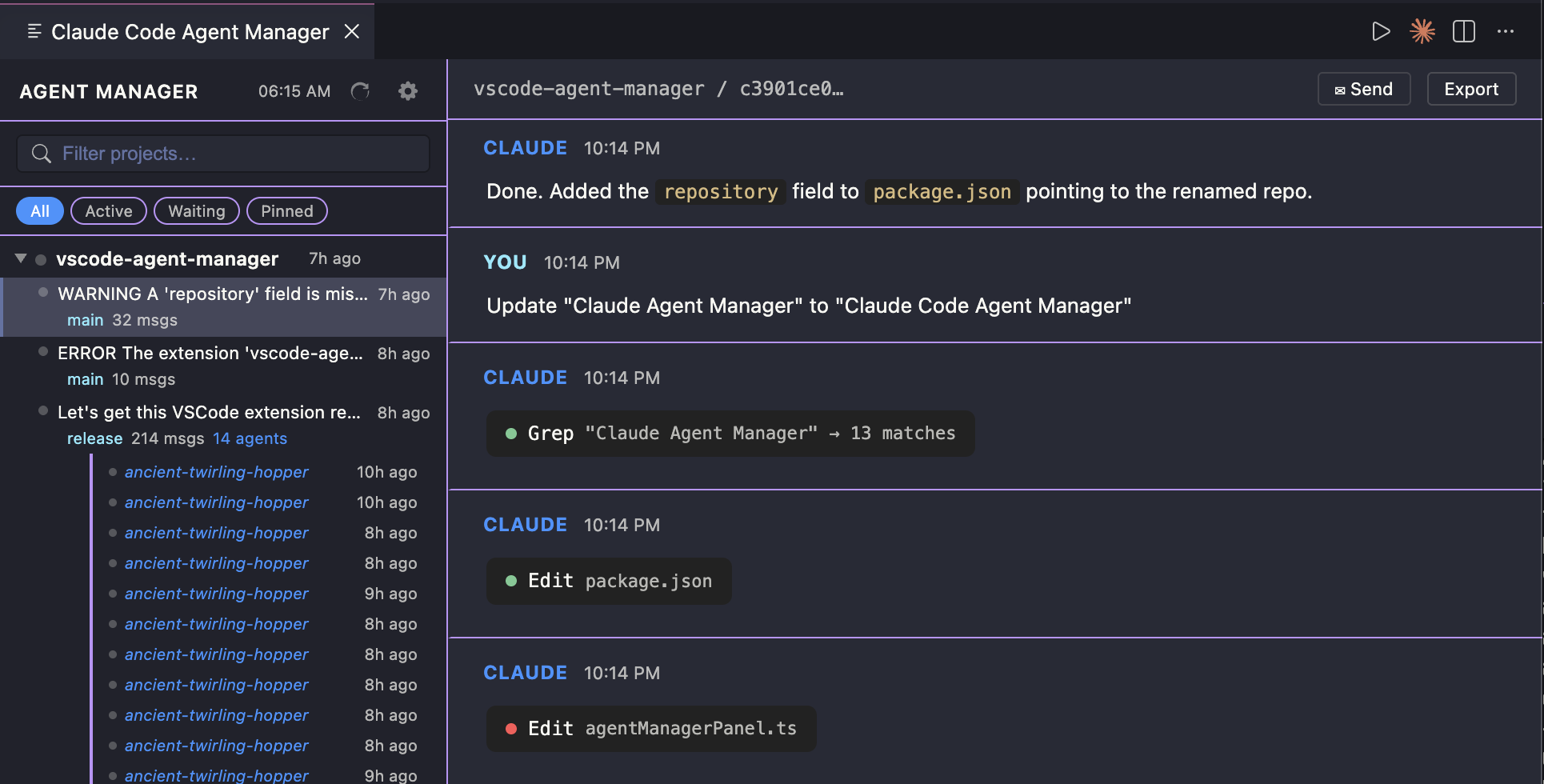The width and height of the screenshot is (1544, 784).
Task: Click the Export button
Action: (x=1471, y=89)
